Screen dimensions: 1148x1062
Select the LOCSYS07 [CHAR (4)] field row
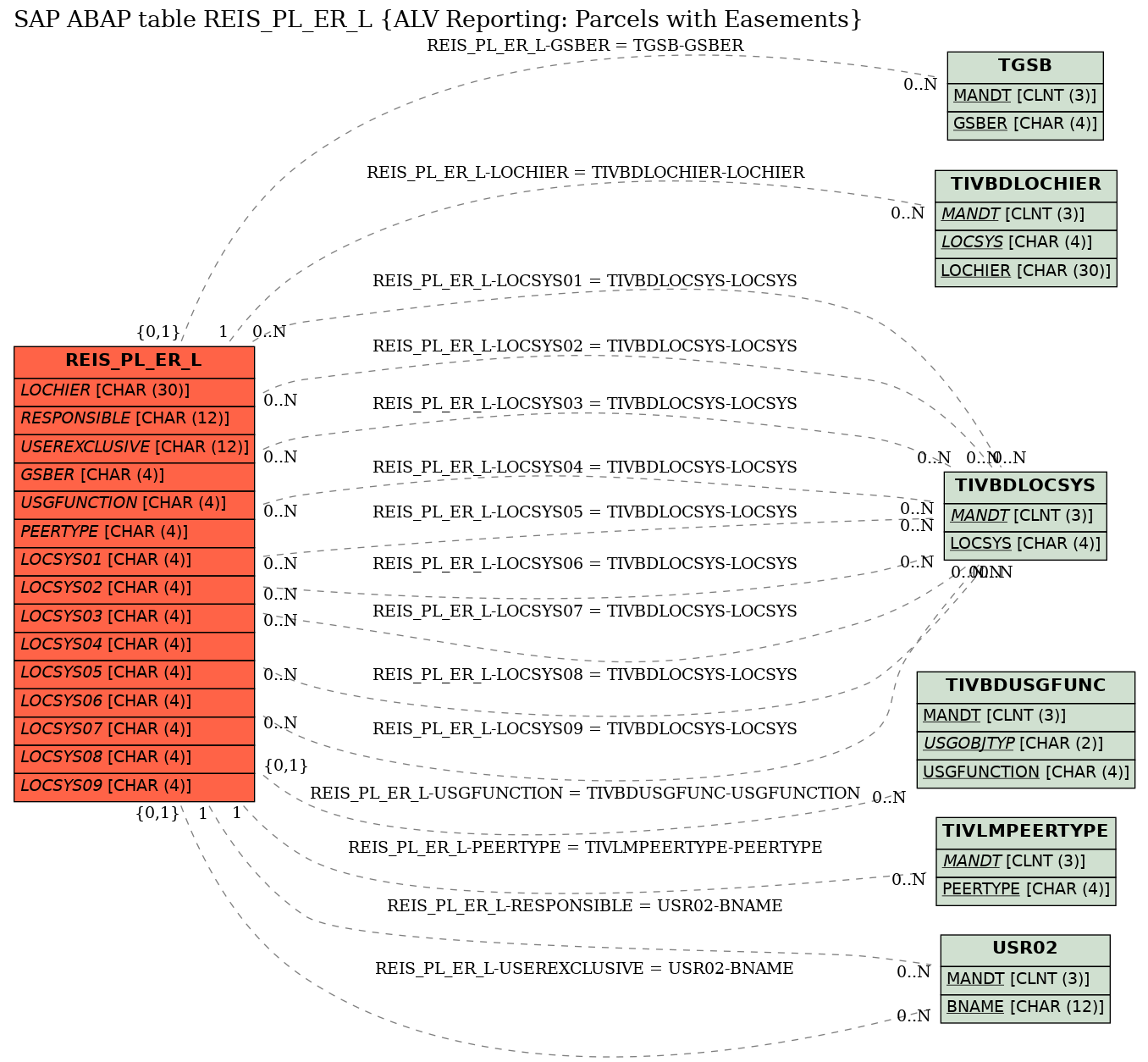[x=134, y=730]
